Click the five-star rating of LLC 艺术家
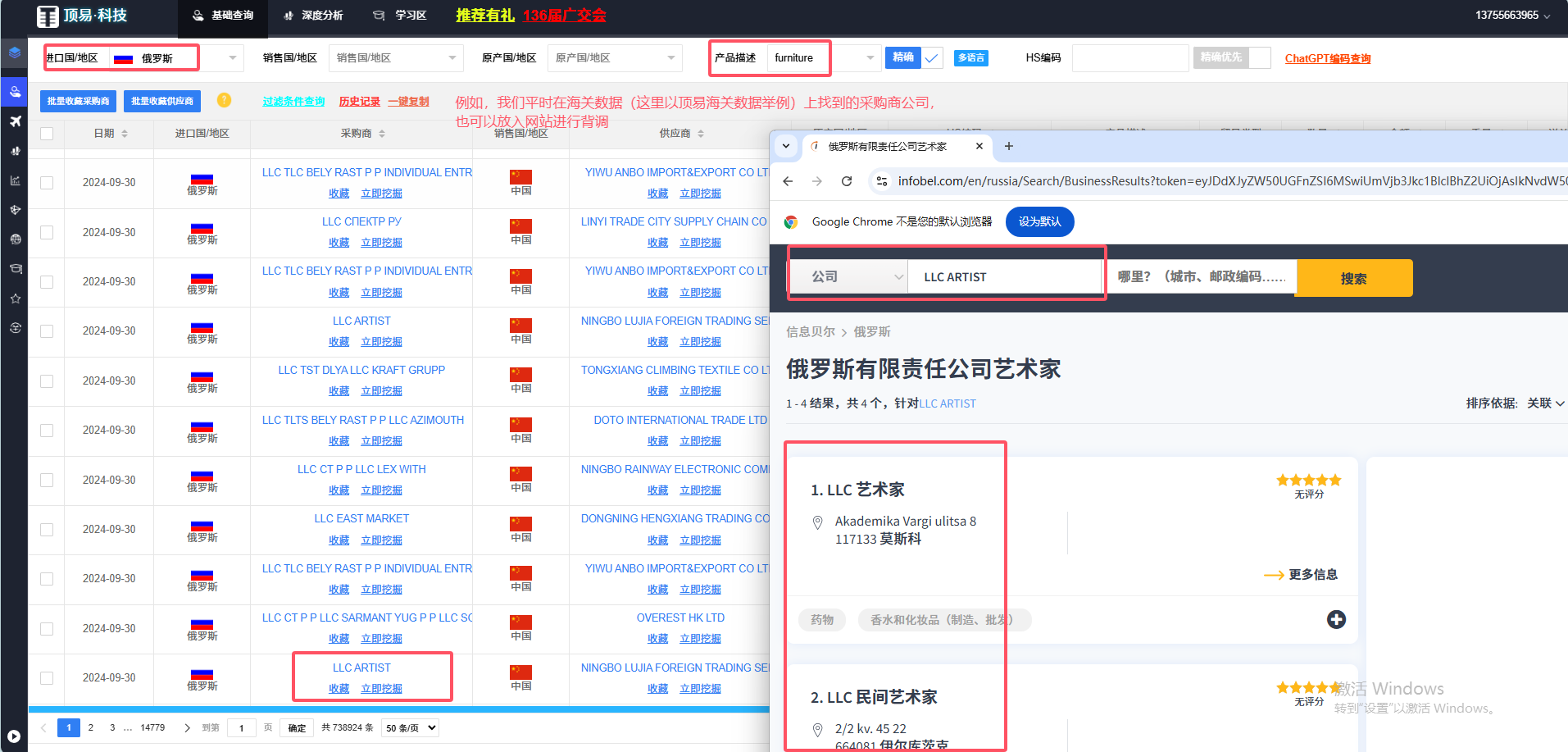The width and height of the screenshot is (1568, 752). pos(1308,481)
